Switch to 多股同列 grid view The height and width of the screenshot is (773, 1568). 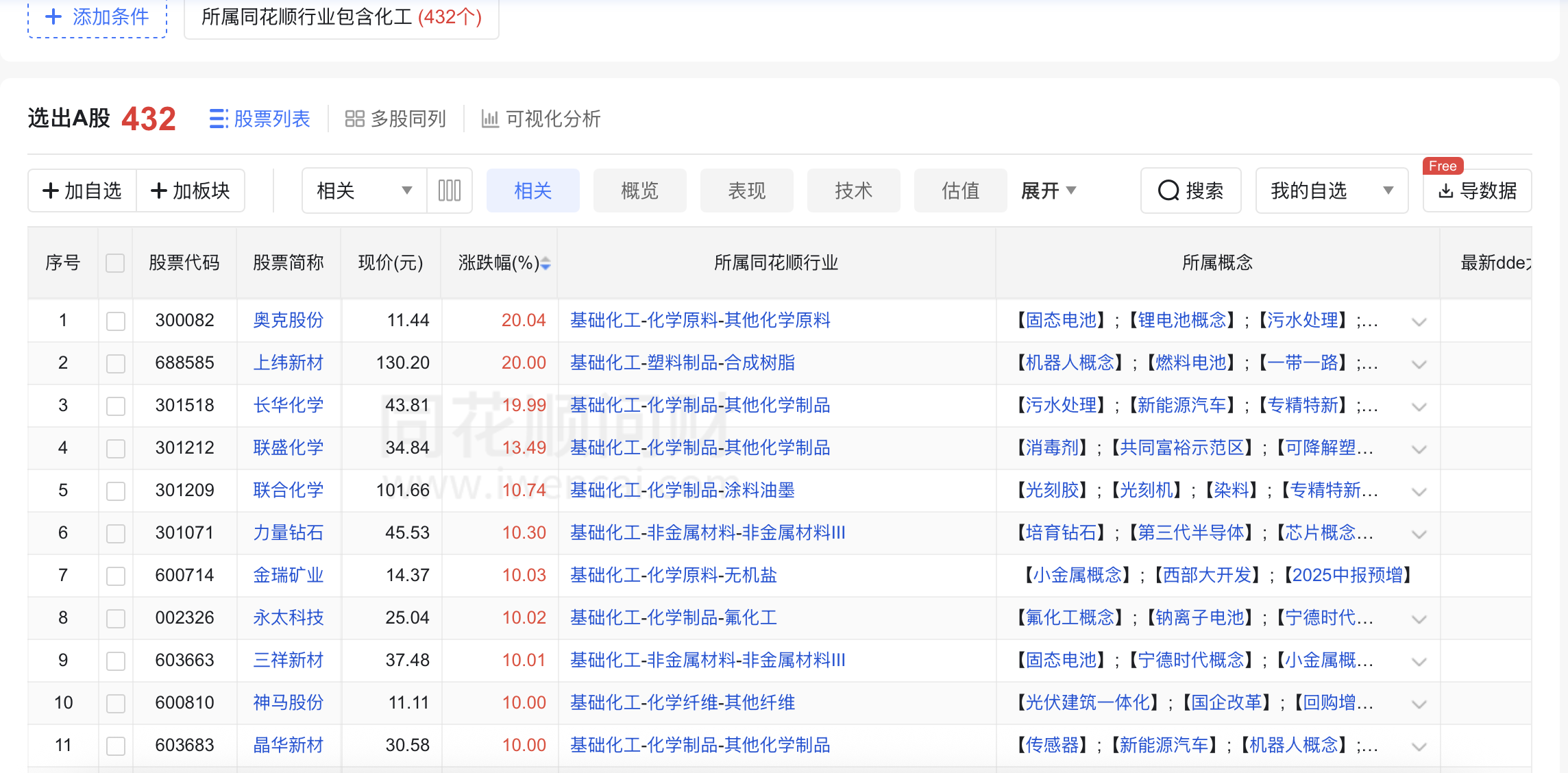point(395,119)
